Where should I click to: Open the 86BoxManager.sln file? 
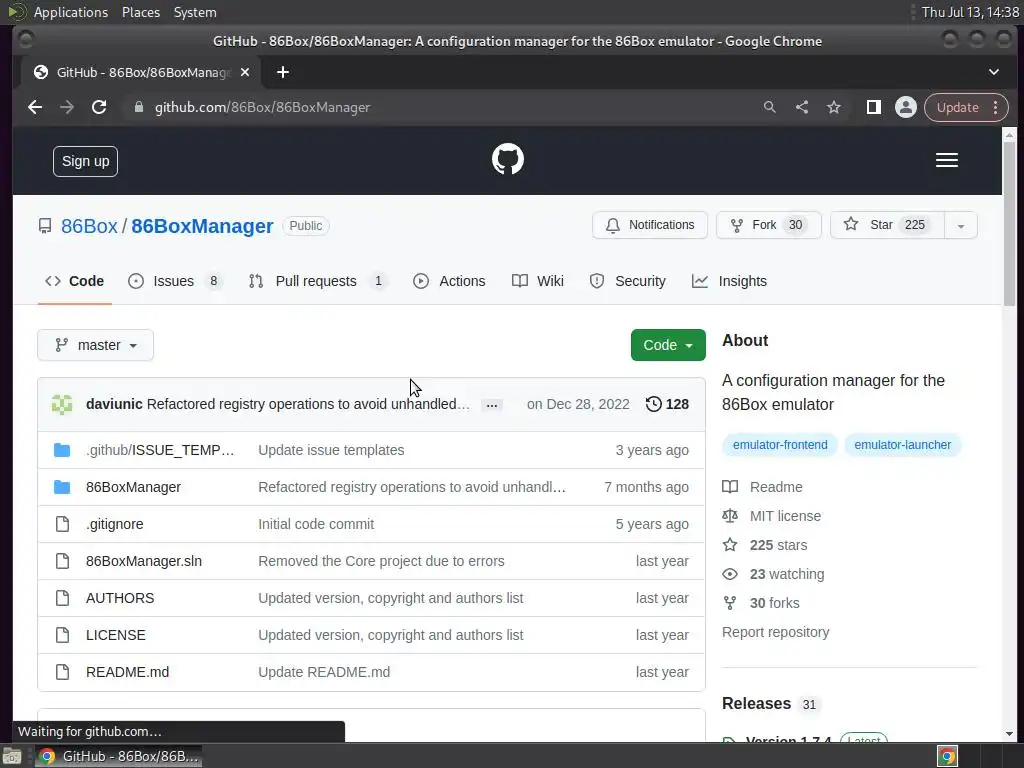pyautogui.click(x=144, y=561)
